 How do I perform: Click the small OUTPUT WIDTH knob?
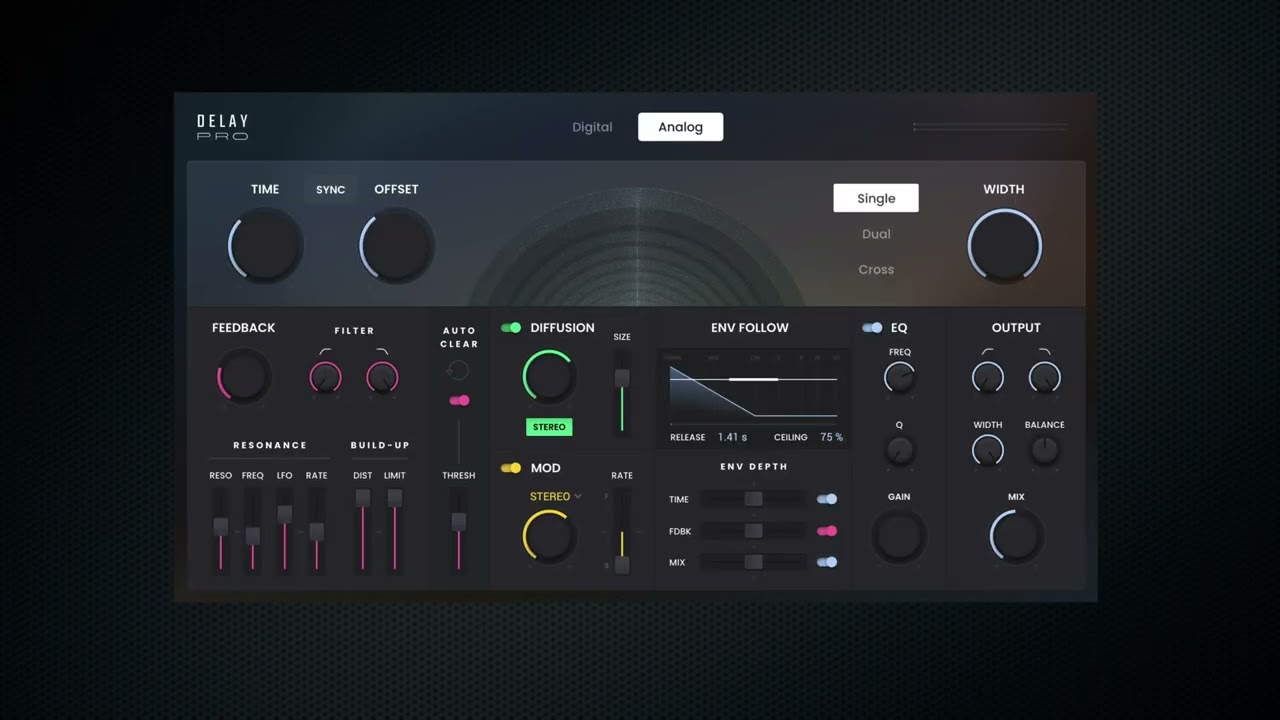point(988,450)
